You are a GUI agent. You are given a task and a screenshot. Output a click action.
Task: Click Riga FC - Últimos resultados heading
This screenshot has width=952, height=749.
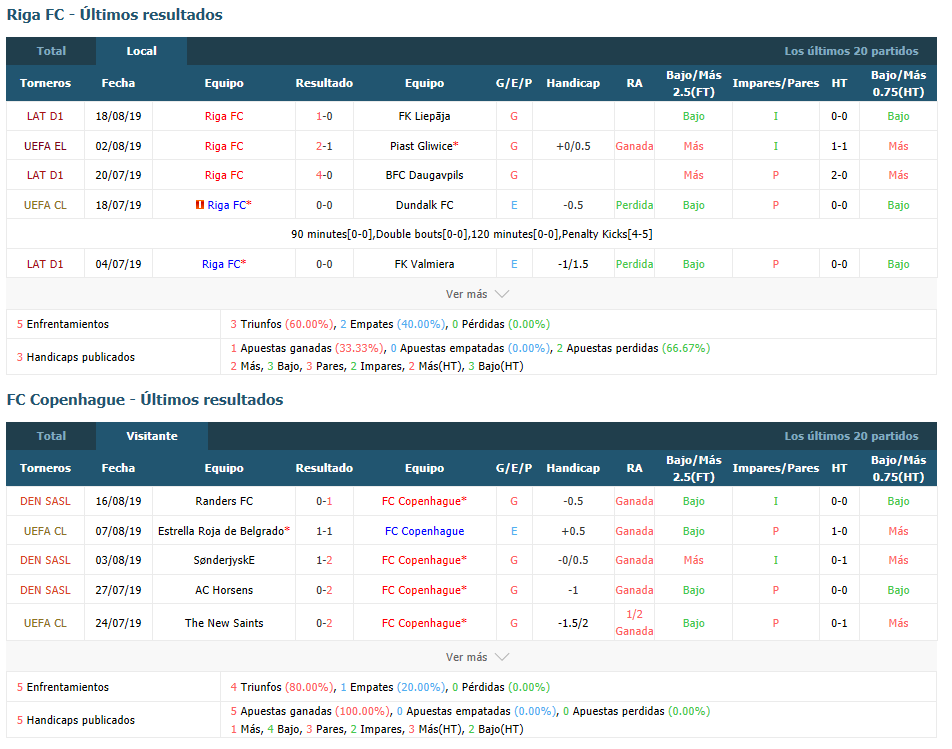[x=115, y=15]
